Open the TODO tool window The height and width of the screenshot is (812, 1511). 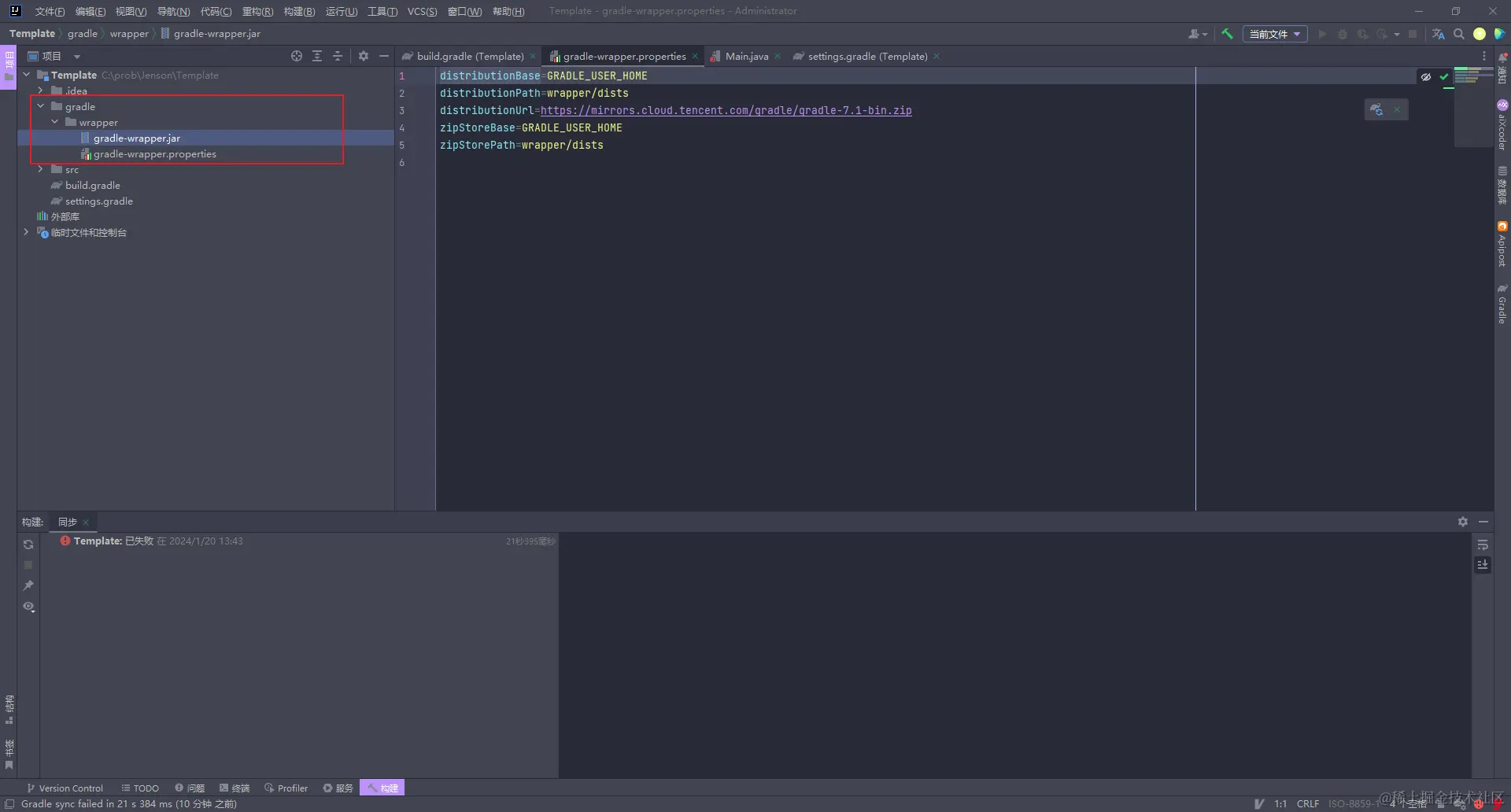[140, 788]
